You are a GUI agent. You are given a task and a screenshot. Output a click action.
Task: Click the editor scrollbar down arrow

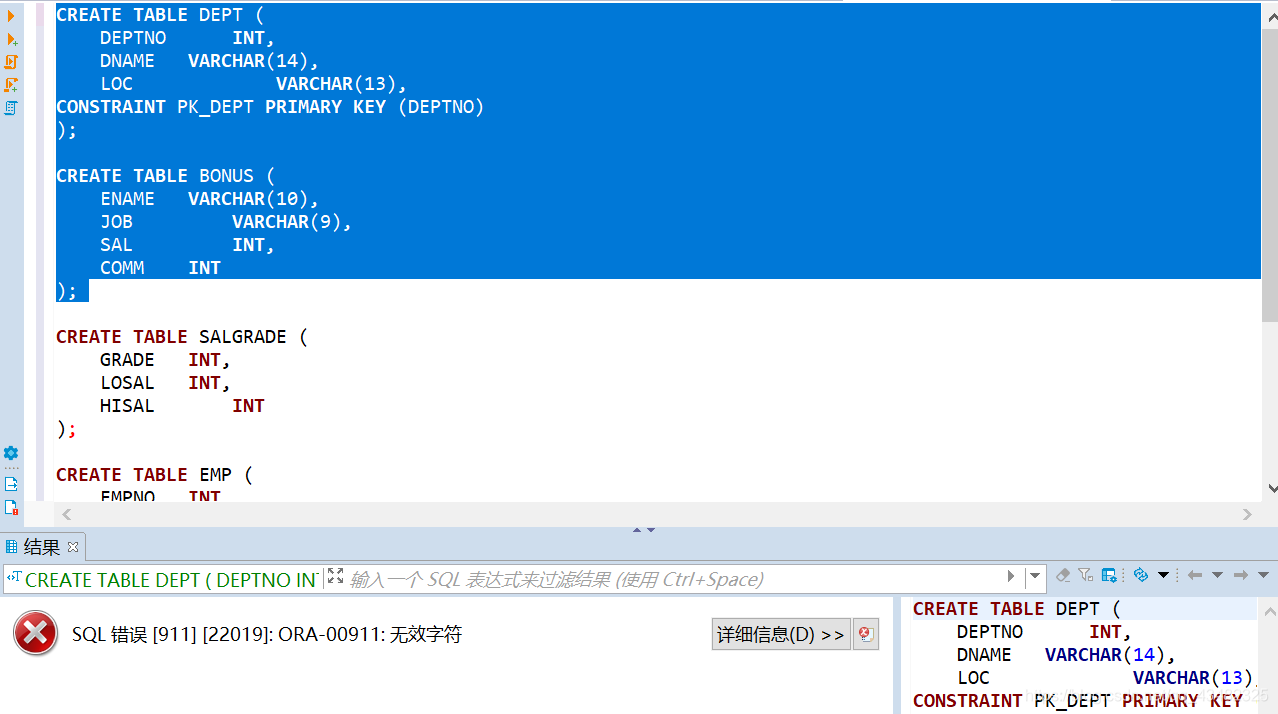1271,488
